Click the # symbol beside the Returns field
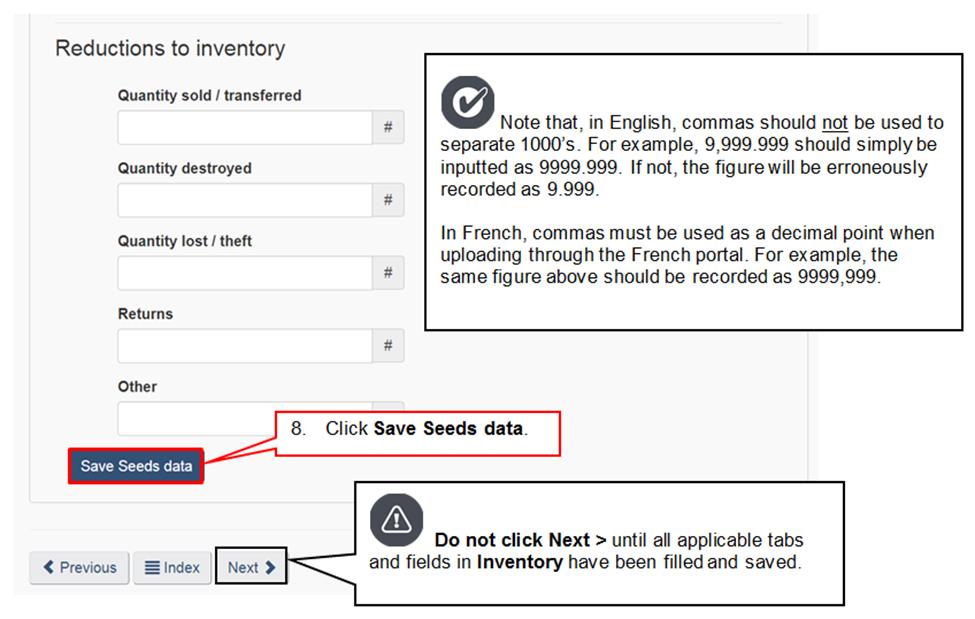Image resolution: width=975 pixels, height=619 pixels. pos(388,346)
